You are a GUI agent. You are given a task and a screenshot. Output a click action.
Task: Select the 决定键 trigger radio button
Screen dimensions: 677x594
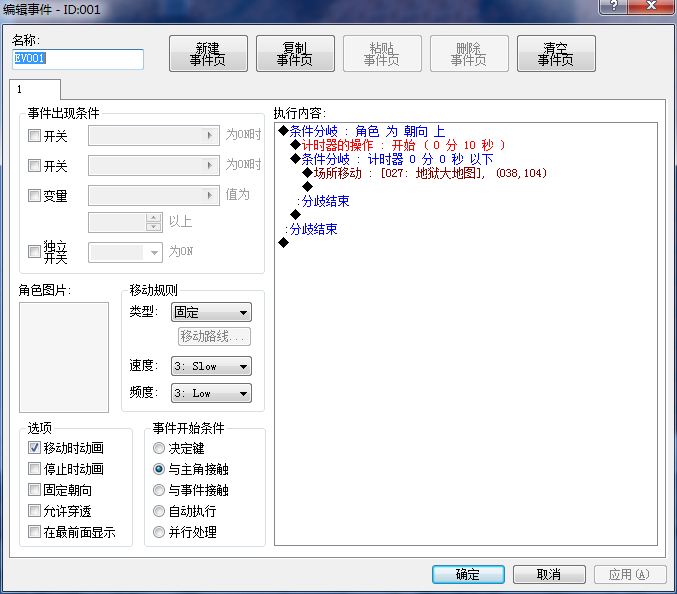[x=159, y=448]
